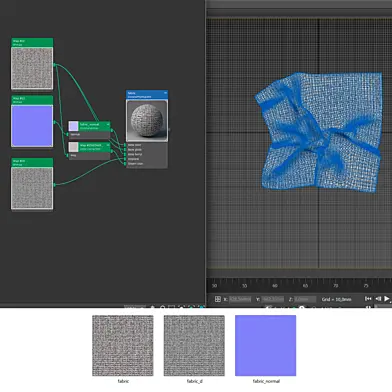Collapse the fabric_normal node with its minus button

(108, 124)
